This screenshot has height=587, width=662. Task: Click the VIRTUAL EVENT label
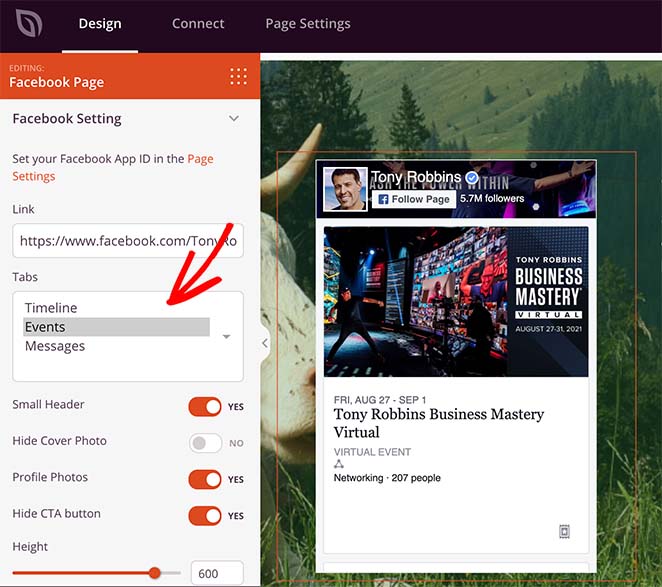click(x=372, y=452)
